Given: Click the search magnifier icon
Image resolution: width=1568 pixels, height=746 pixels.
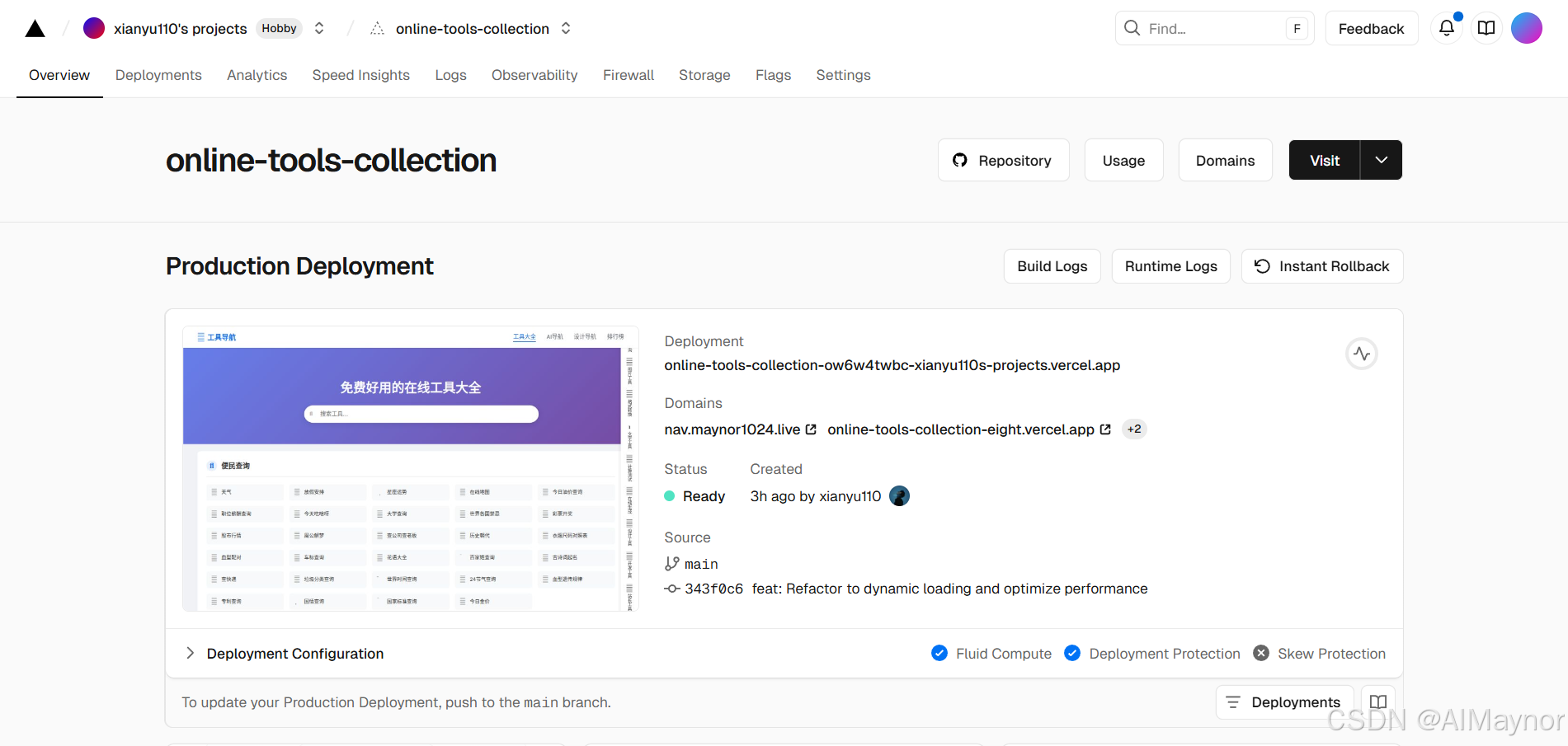Looking at the screenshot, I should pyautogui.click(x=1132, y=28).
